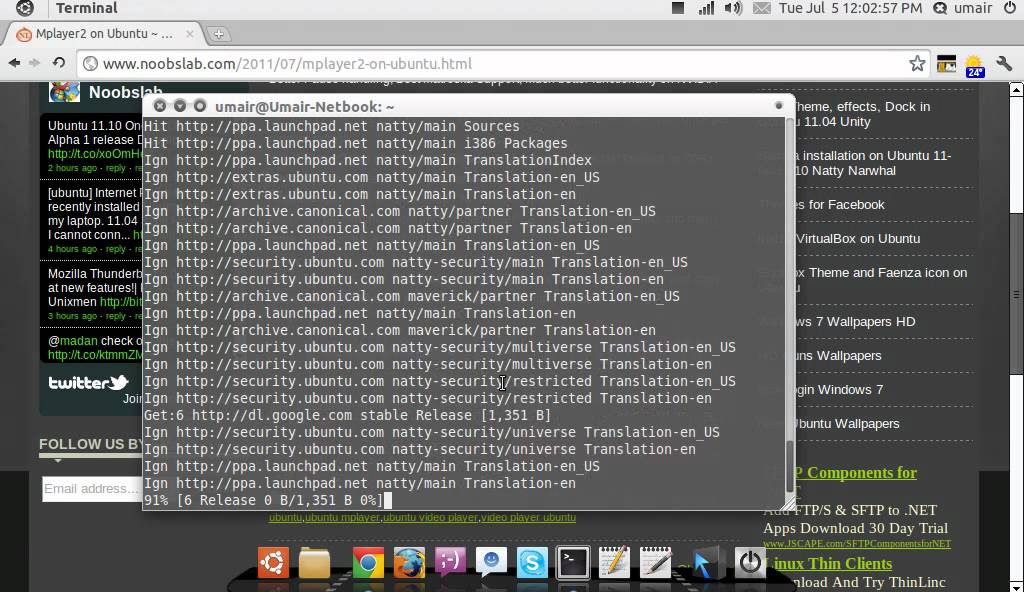Click the date and time in top panel
1024x592 pixels.
pos(850,8)
